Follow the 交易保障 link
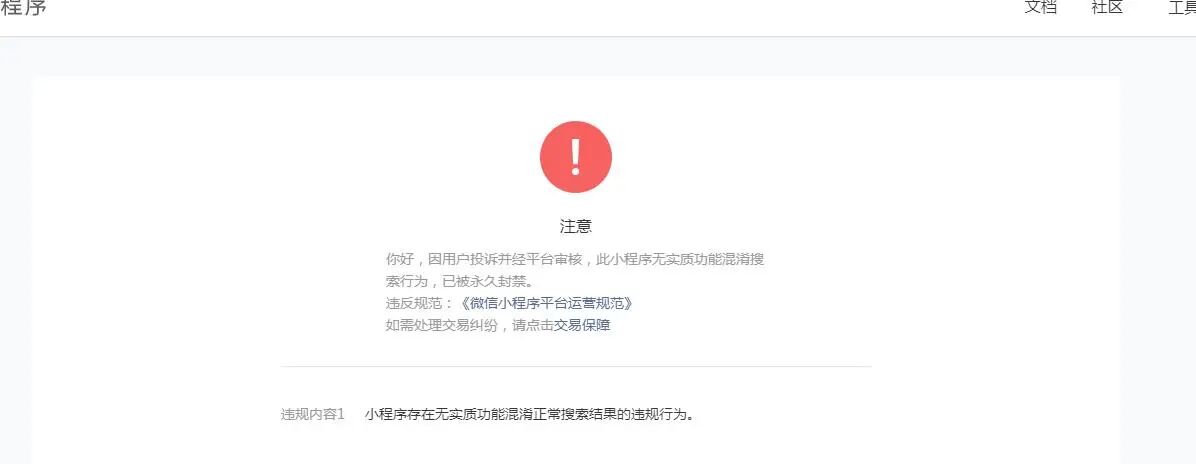 (583, 325)
